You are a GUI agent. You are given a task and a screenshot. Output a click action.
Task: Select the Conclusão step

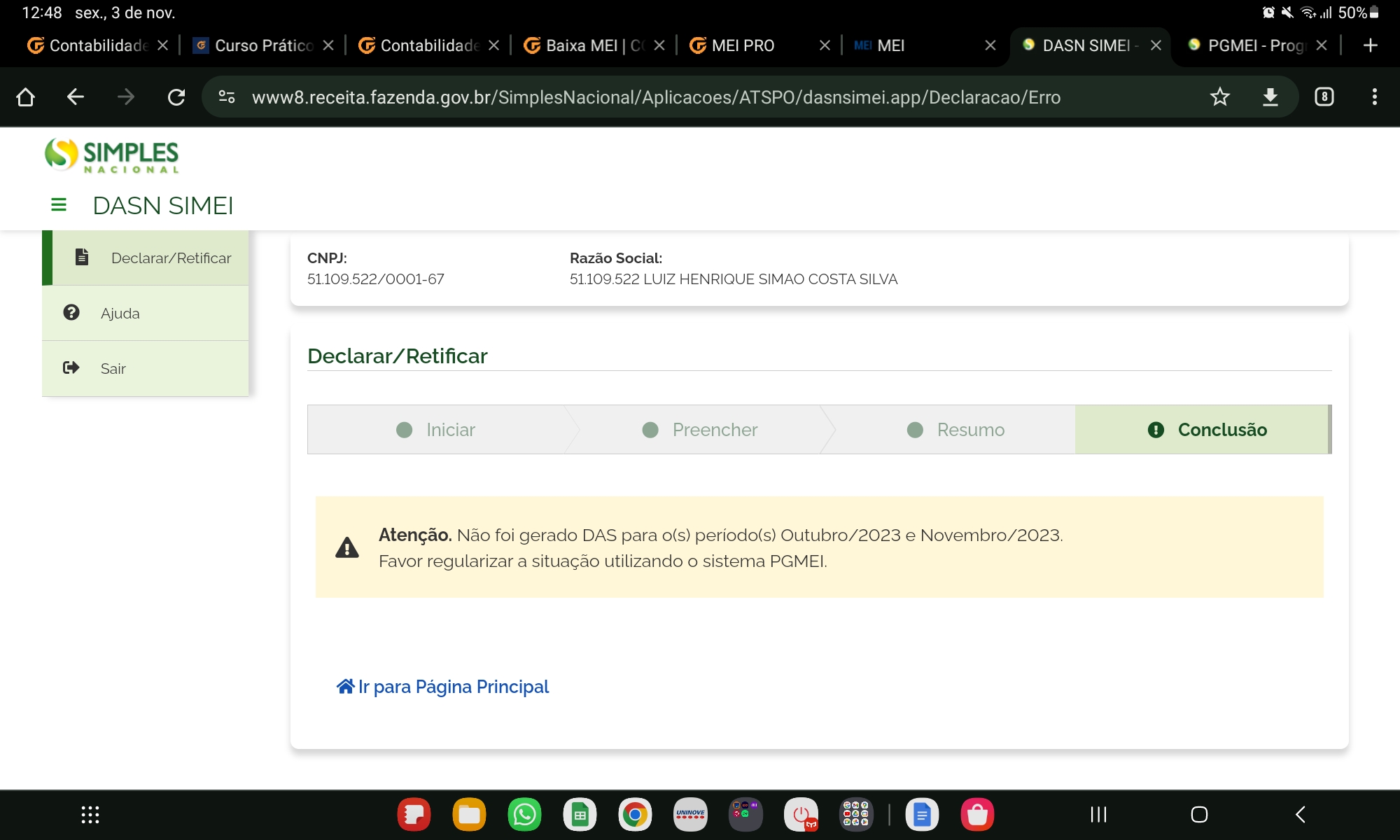click(x=1203, y=430)
